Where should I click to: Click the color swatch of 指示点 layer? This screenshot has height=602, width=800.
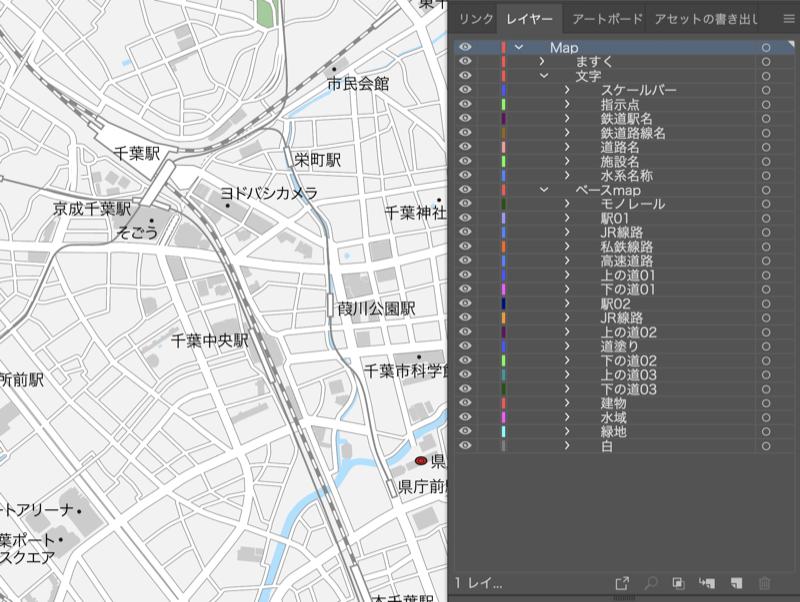[503, 105]
